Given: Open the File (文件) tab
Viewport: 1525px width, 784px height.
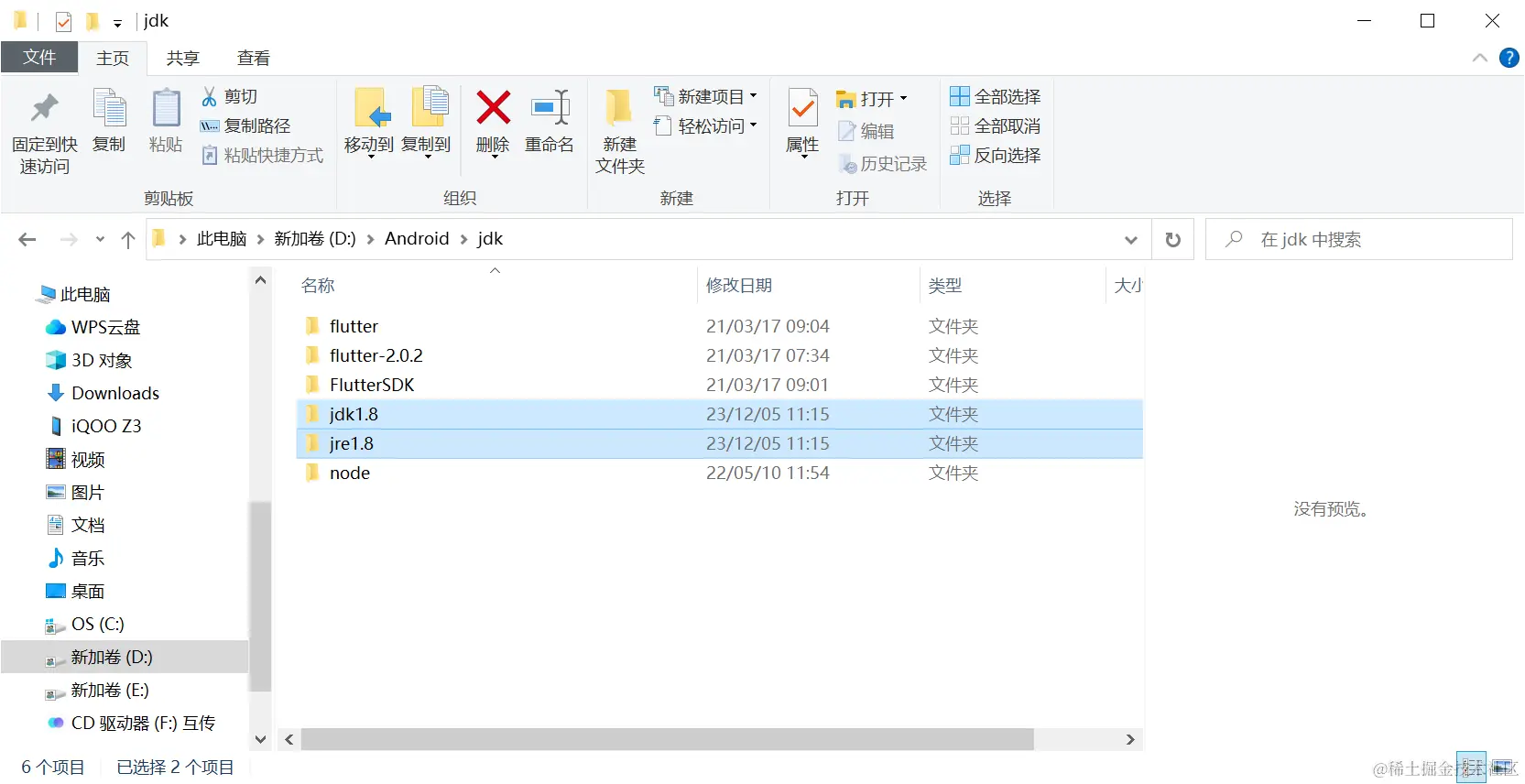Looking at the screenshot, I should (x=39, y=57).
